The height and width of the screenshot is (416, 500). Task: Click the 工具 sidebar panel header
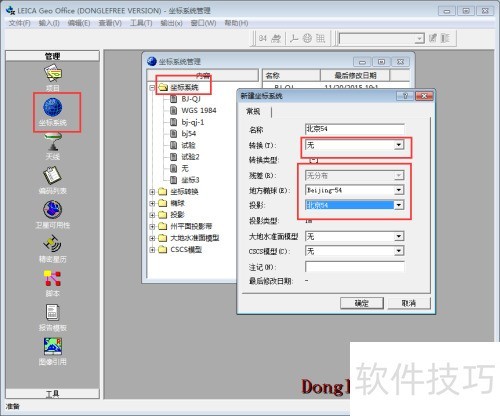click(x=52, y=394)
